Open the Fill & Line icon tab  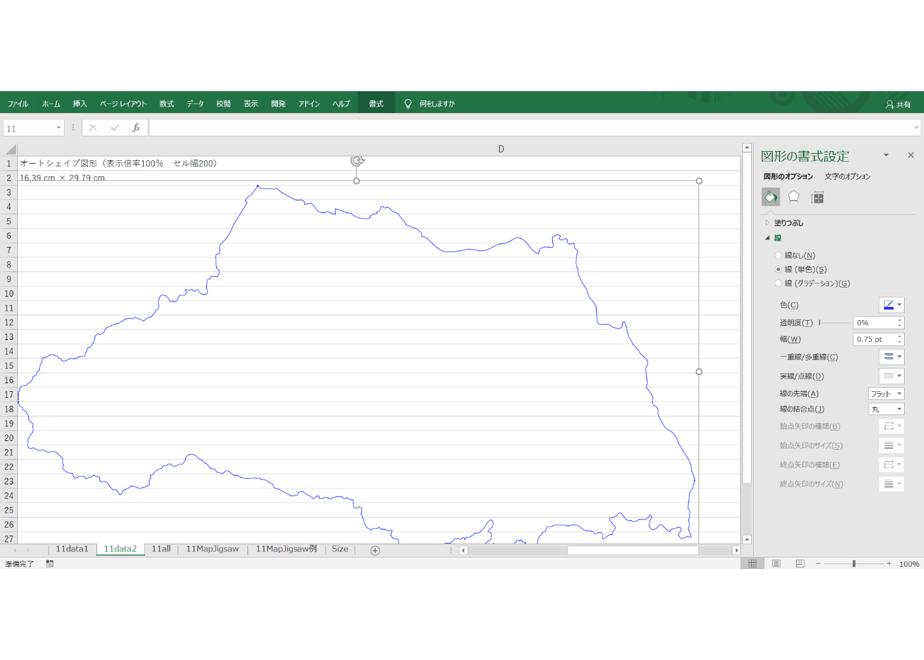770,197
